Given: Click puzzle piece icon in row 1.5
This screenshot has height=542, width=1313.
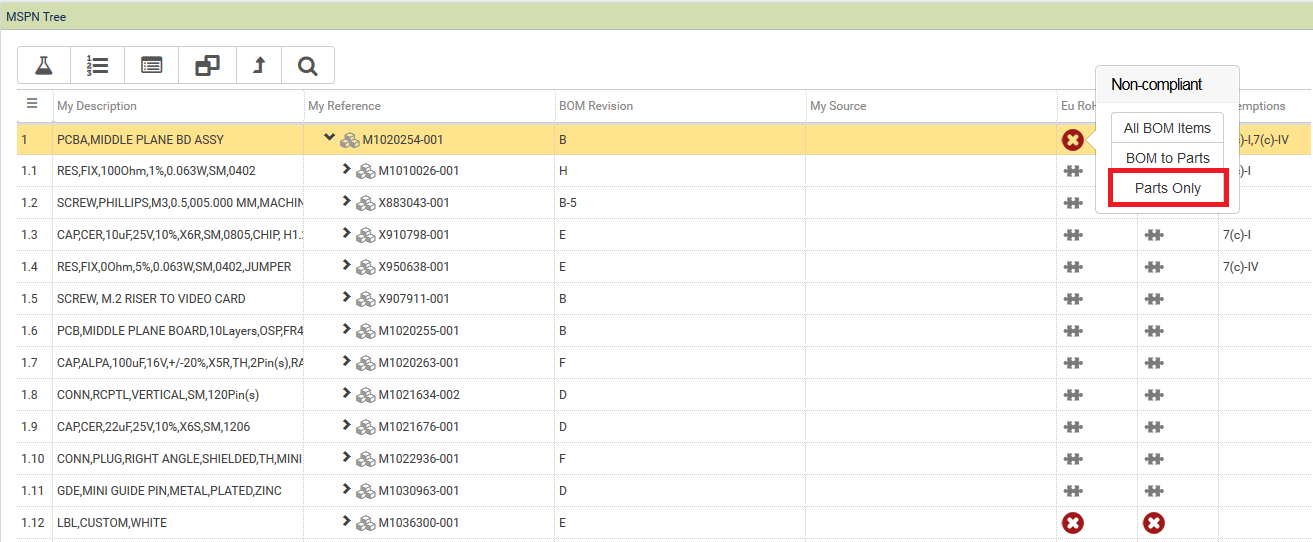Looking at the screenshot, I should pos(1073,299).
